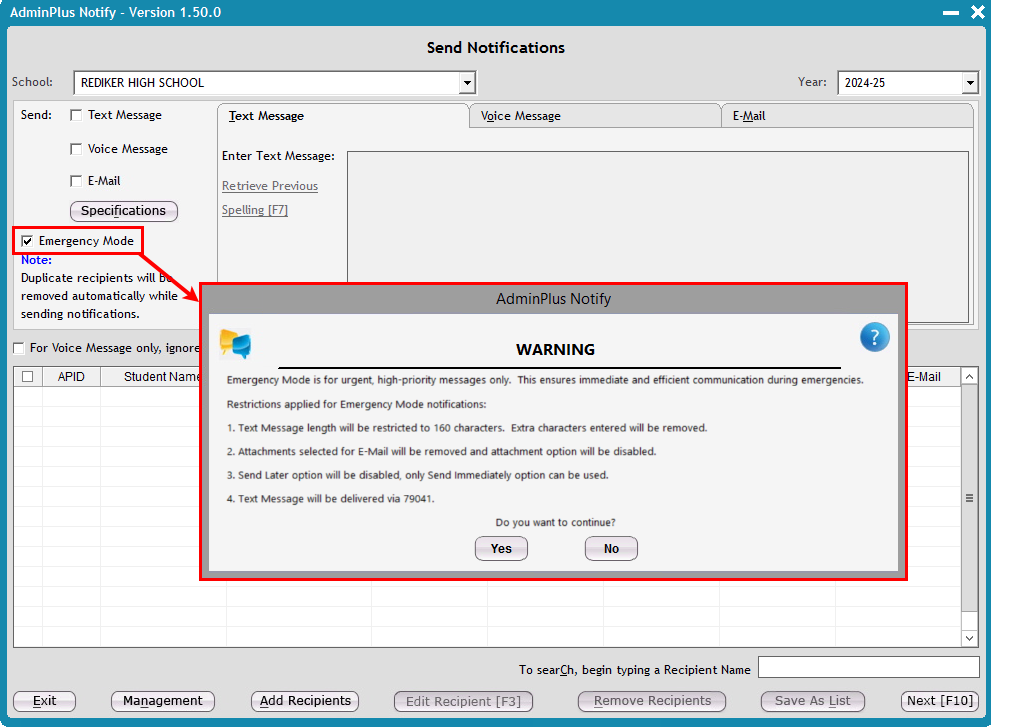Open the School dropdown list
This screenshot has height=727, width=1018.
pyautogui.click(x=467, y=83)
